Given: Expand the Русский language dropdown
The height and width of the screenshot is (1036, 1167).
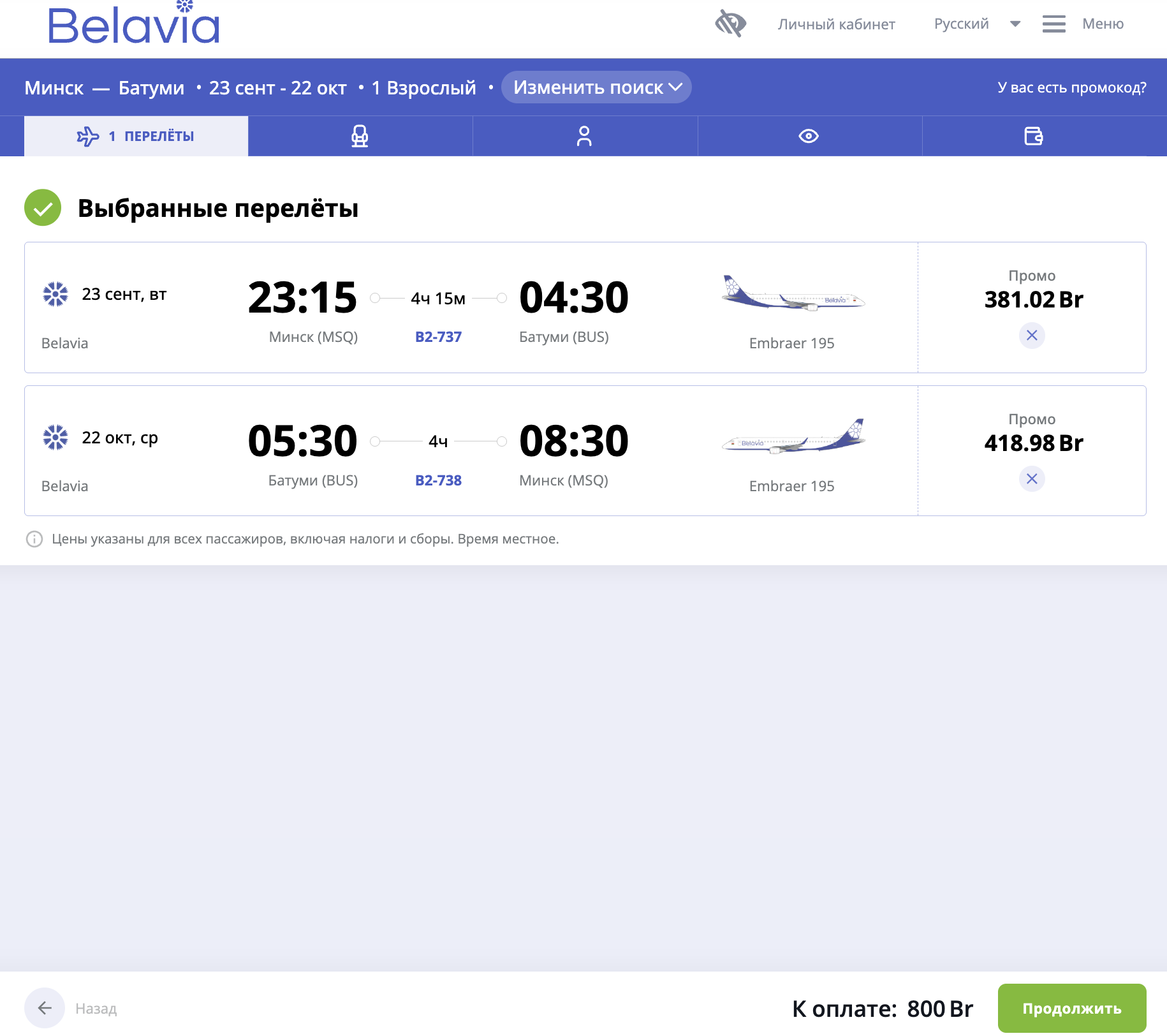Looking at the screenshot, I should click(x=977, y=24).
